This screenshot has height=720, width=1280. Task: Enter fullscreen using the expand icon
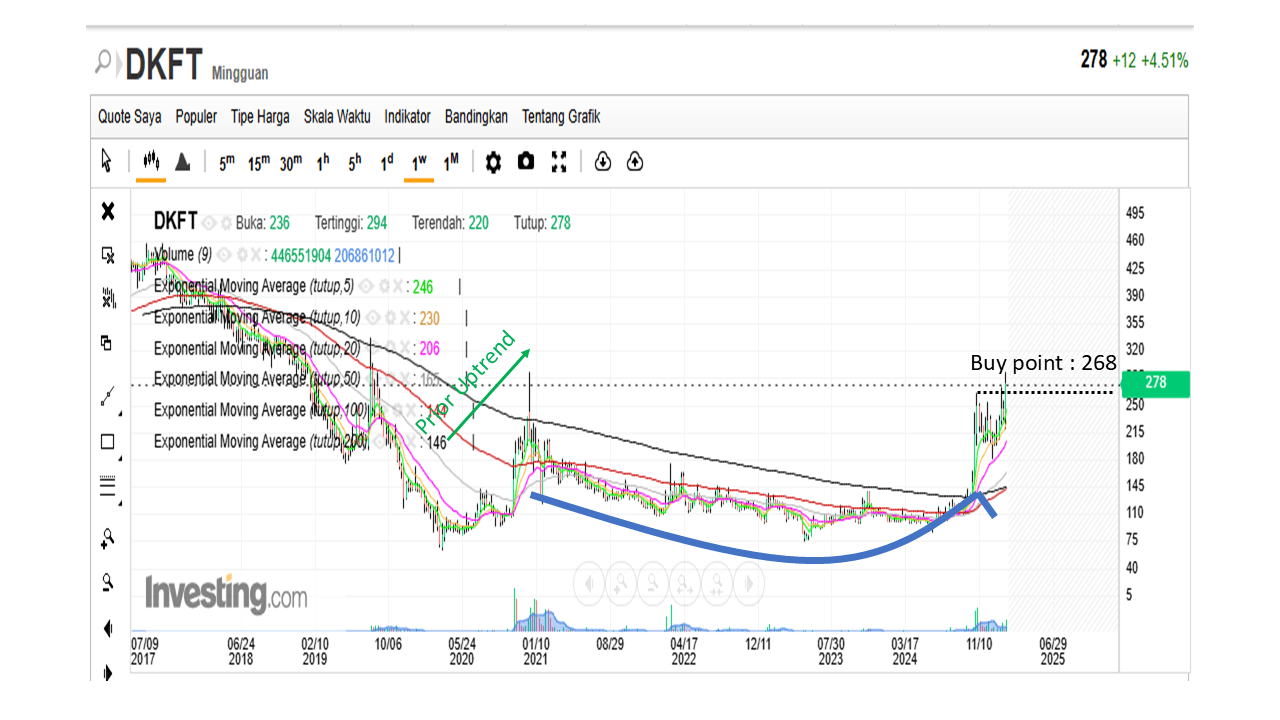[x=560, y=161]
